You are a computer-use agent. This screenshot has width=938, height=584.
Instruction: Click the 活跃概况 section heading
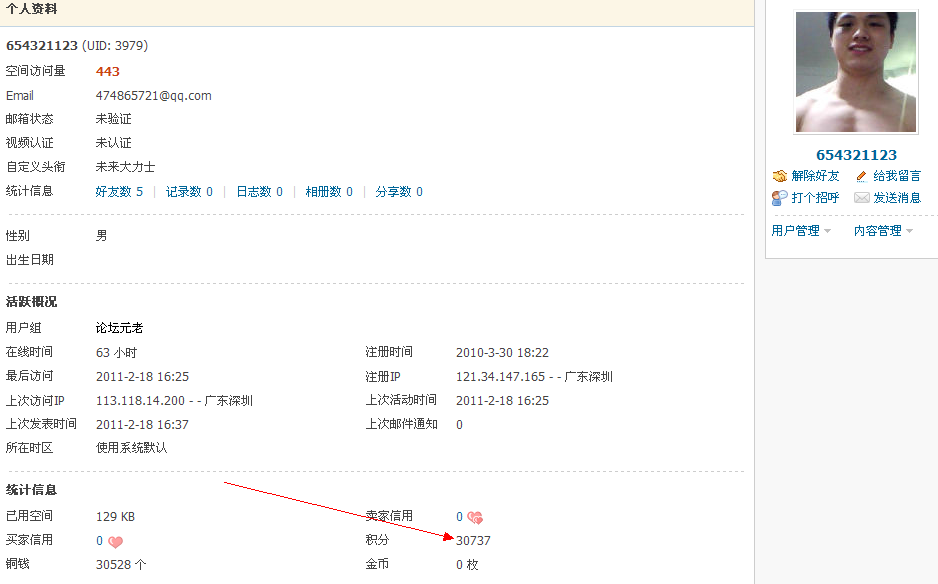point(31,302)
